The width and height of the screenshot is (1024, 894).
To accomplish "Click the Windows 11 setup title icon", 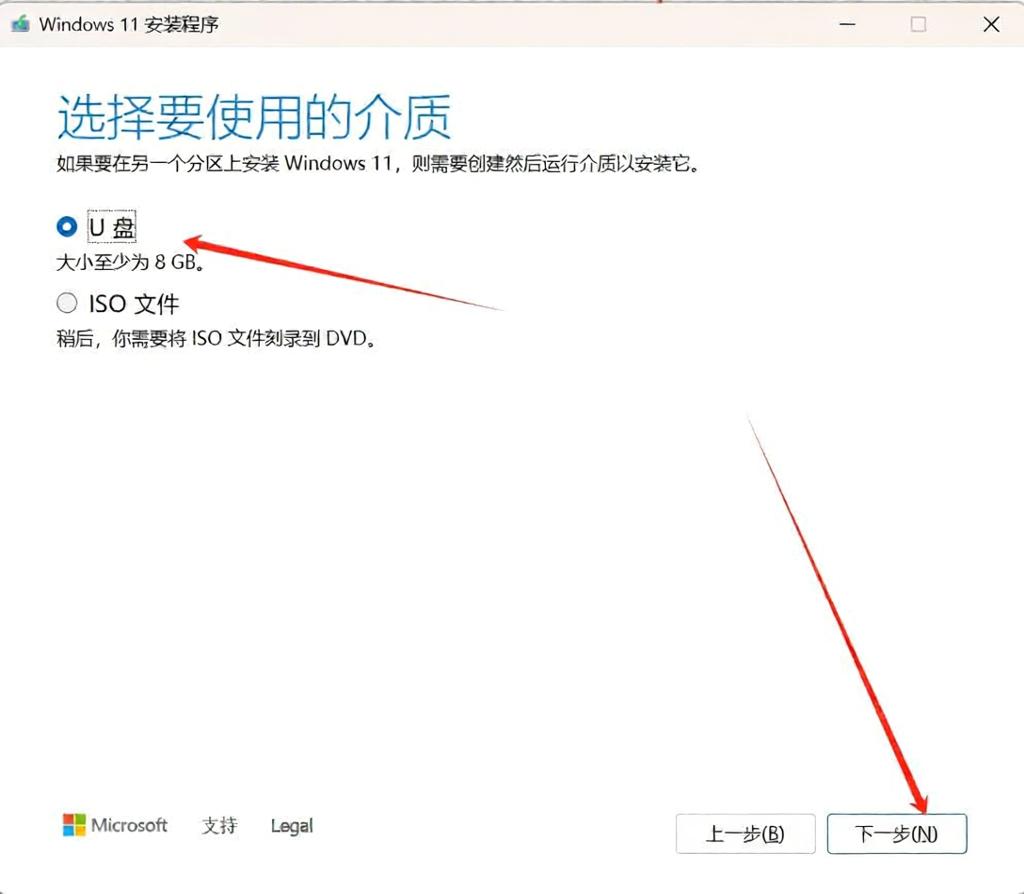I will point(20,24).
